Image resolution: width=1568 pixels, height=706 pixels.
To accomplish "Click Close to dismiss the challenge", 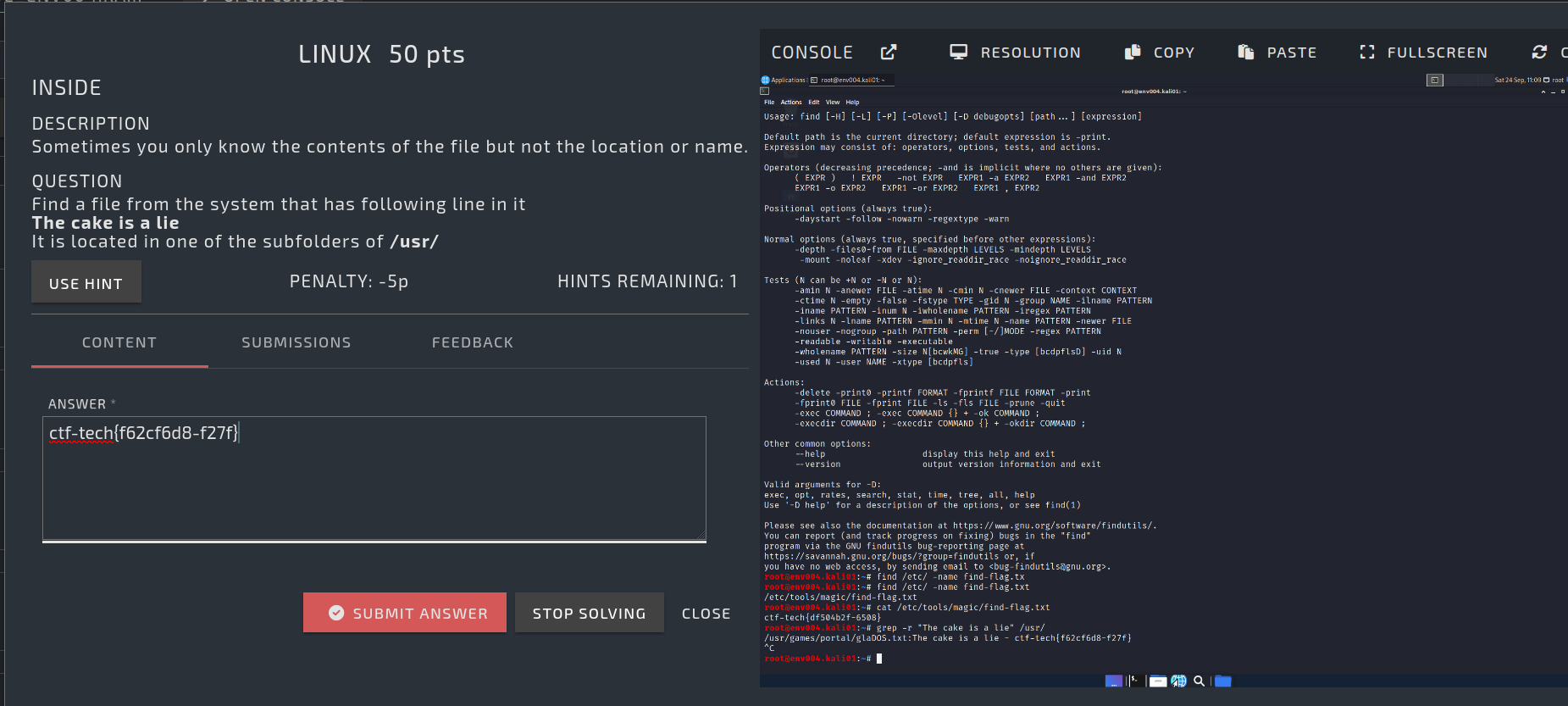I will tap(706, 613).
